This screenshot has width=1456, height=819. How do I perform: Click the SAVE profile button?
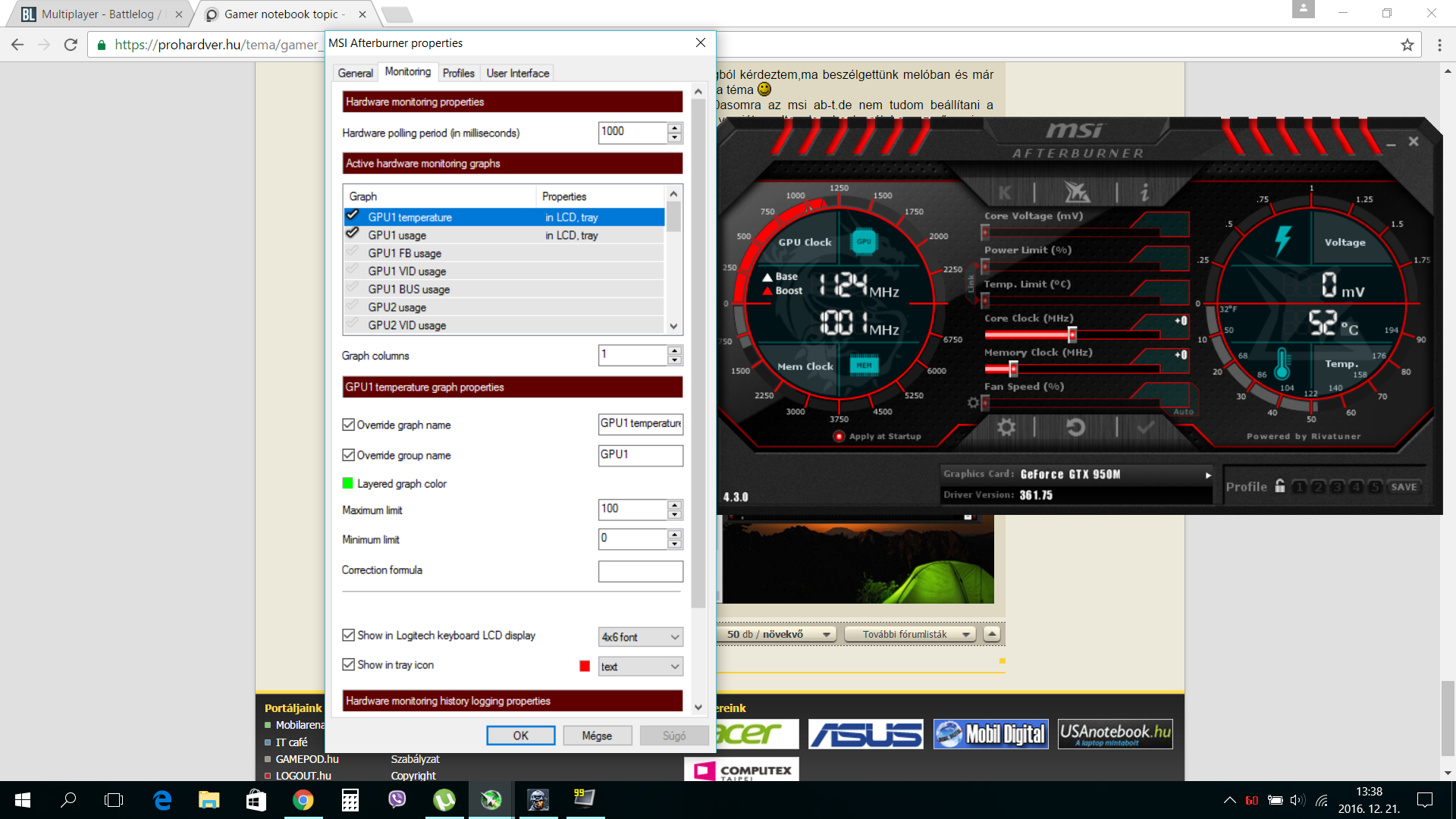[1404, 487]
